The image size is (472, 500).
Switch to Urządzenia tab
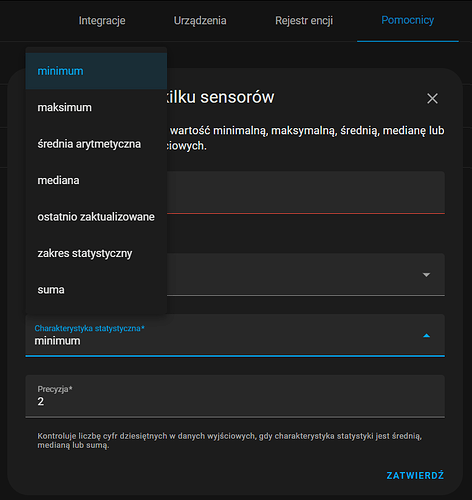[200, 21]
